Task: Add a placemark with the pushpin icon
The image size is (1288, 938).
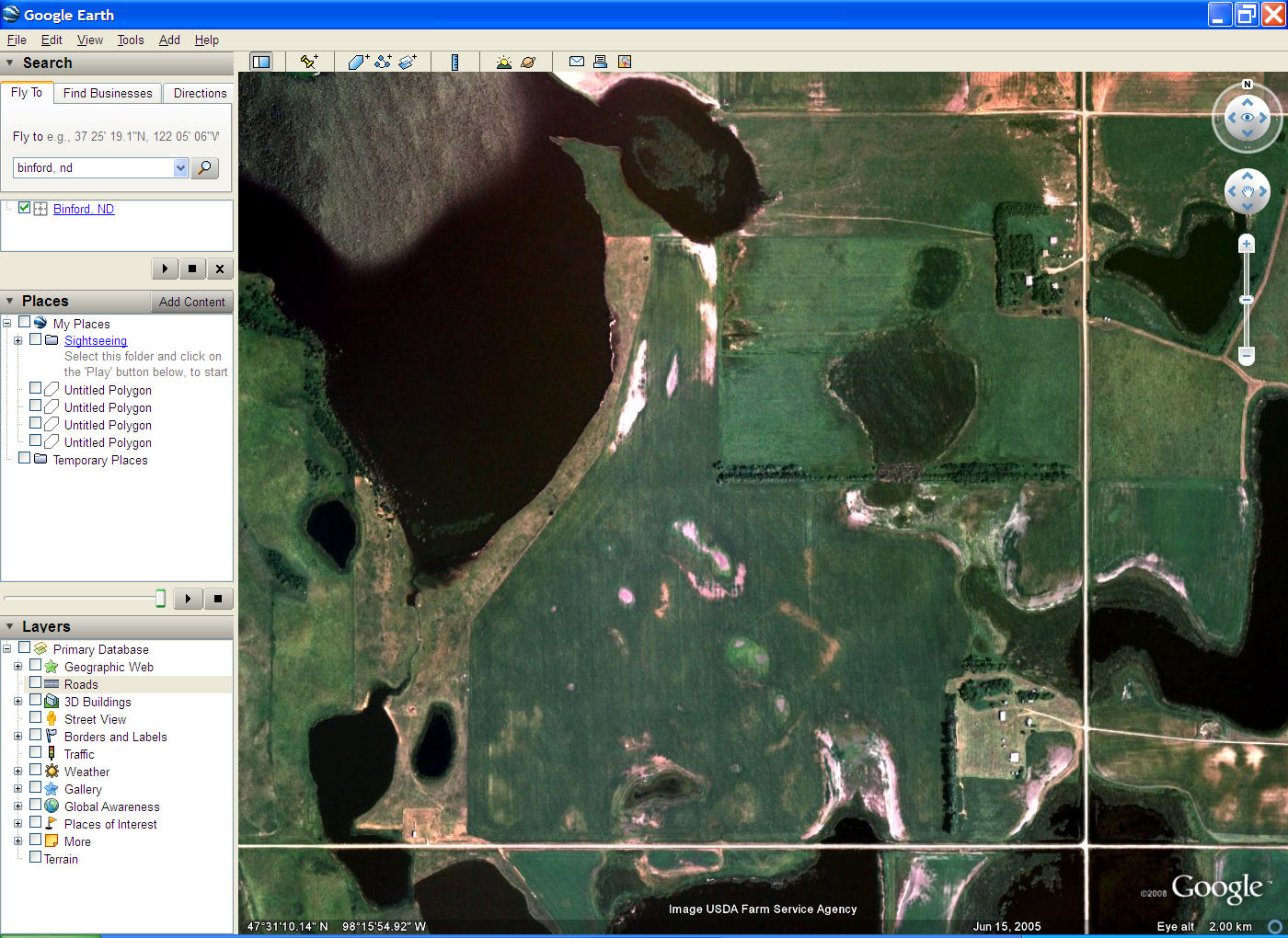Action: (309, 62)
